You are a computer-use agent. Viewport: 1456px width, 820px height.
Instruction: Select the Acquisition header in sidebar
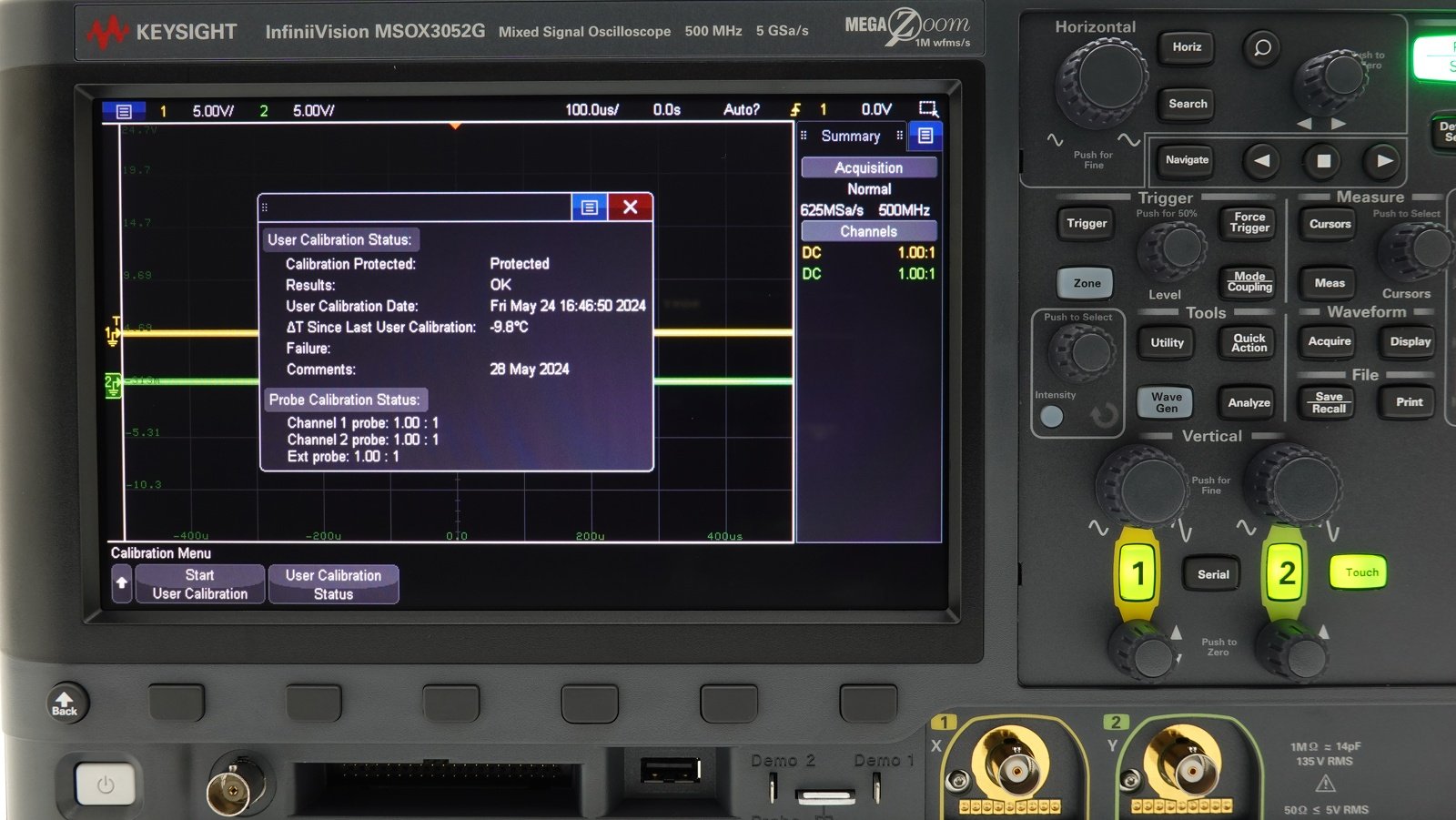tap(869, 167)
